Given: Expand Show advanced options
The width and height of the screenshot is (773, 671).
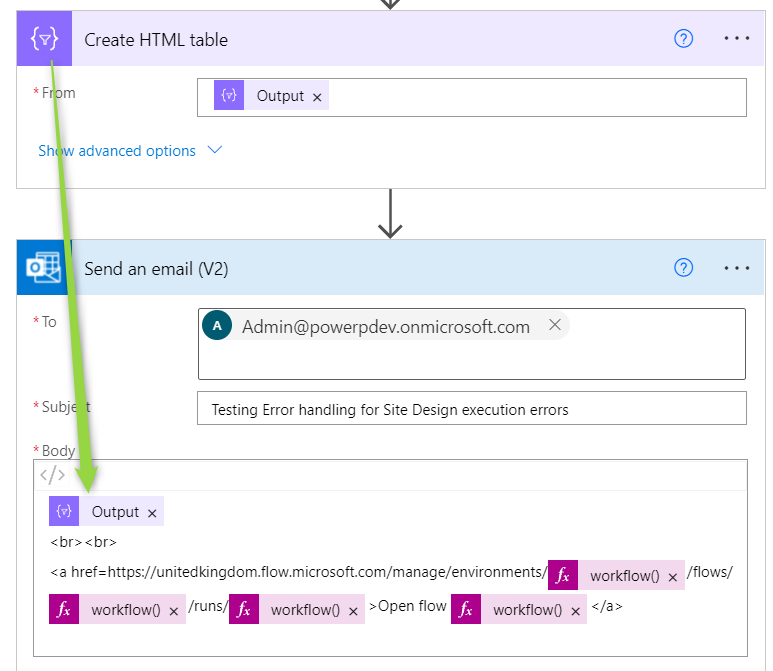Looking at the screenshot, I should click(117, 151).
